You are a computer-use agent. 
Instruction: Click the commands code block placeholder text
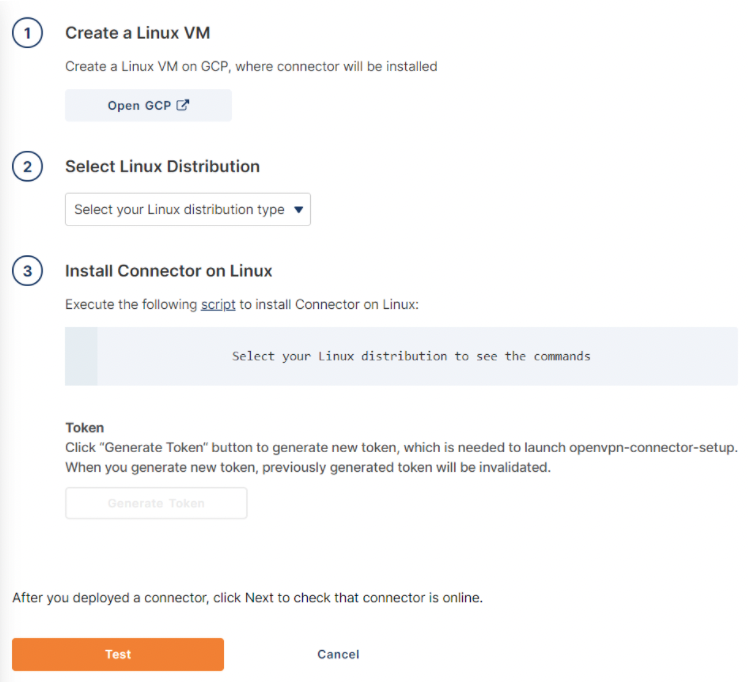[x=411, y=356]
